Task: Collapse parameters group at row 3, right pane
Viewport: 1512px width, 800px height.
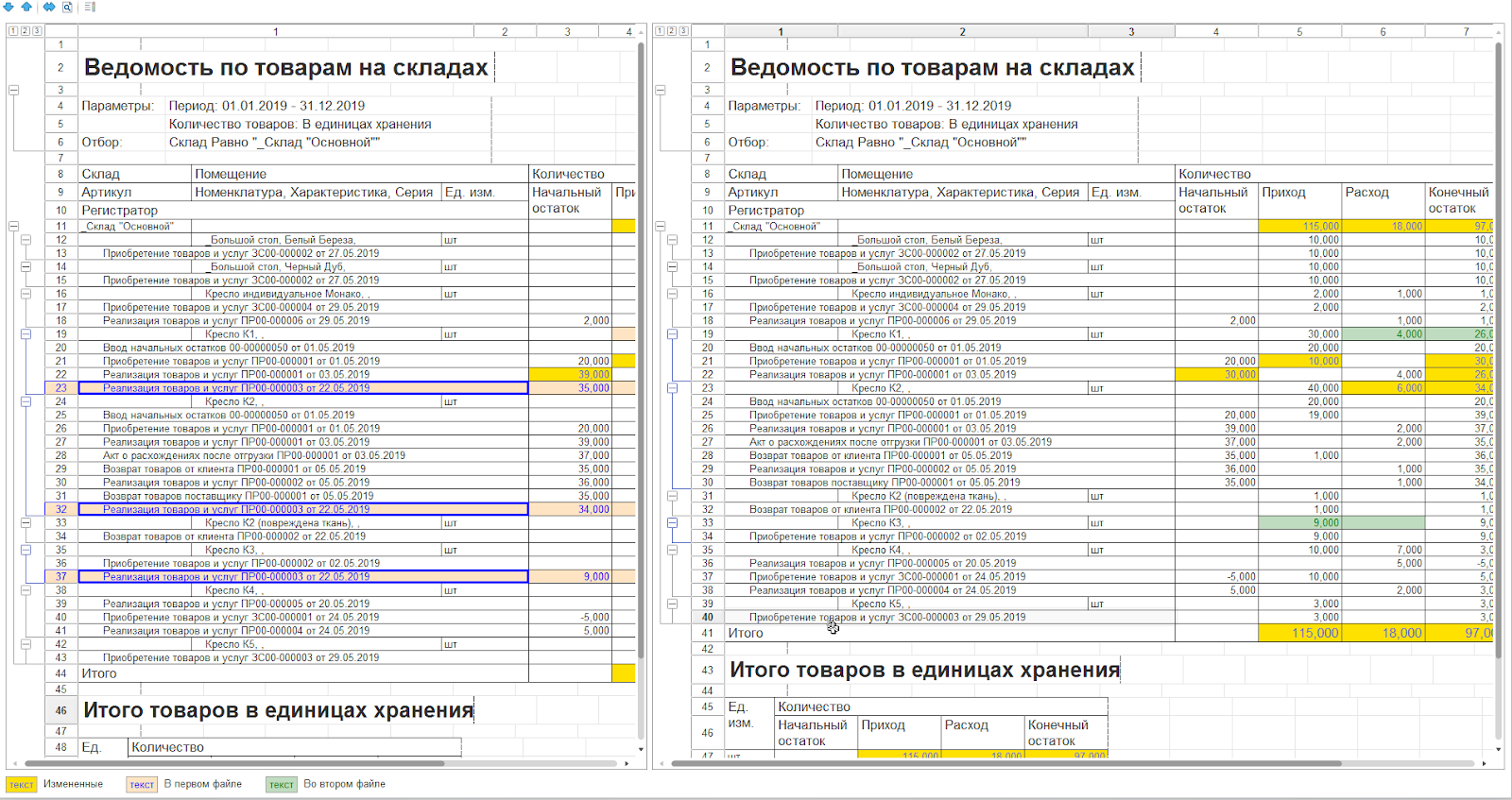Action: 660,91
